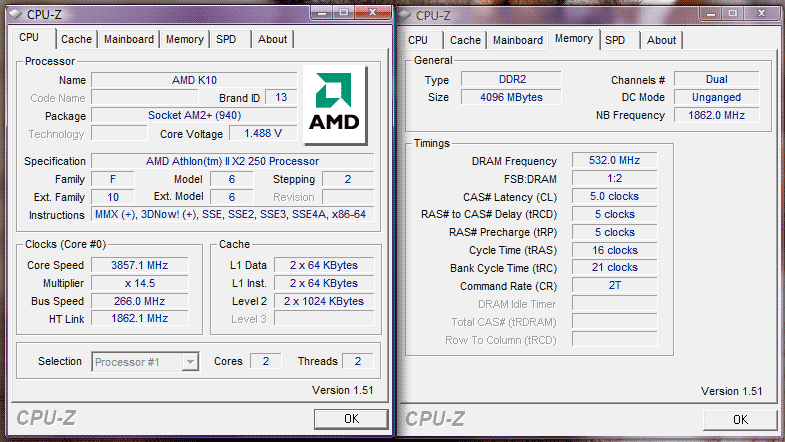Click the Channels # value 'Dual'

pos(717,79)
